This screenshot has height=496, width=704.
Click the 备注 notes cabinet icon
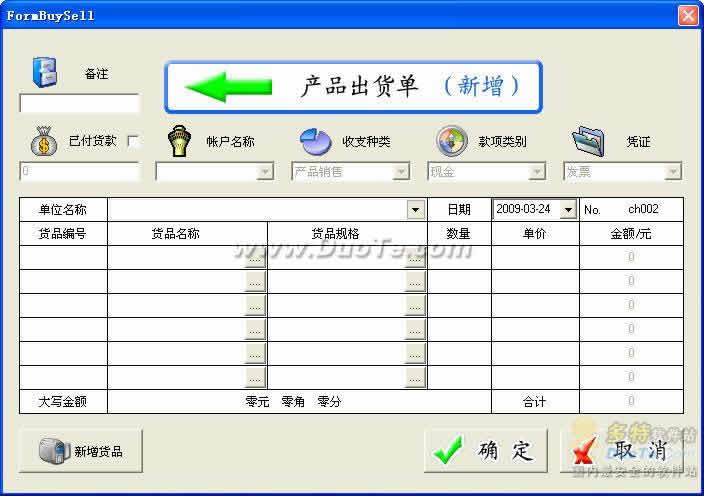click(x=45, y=72)
